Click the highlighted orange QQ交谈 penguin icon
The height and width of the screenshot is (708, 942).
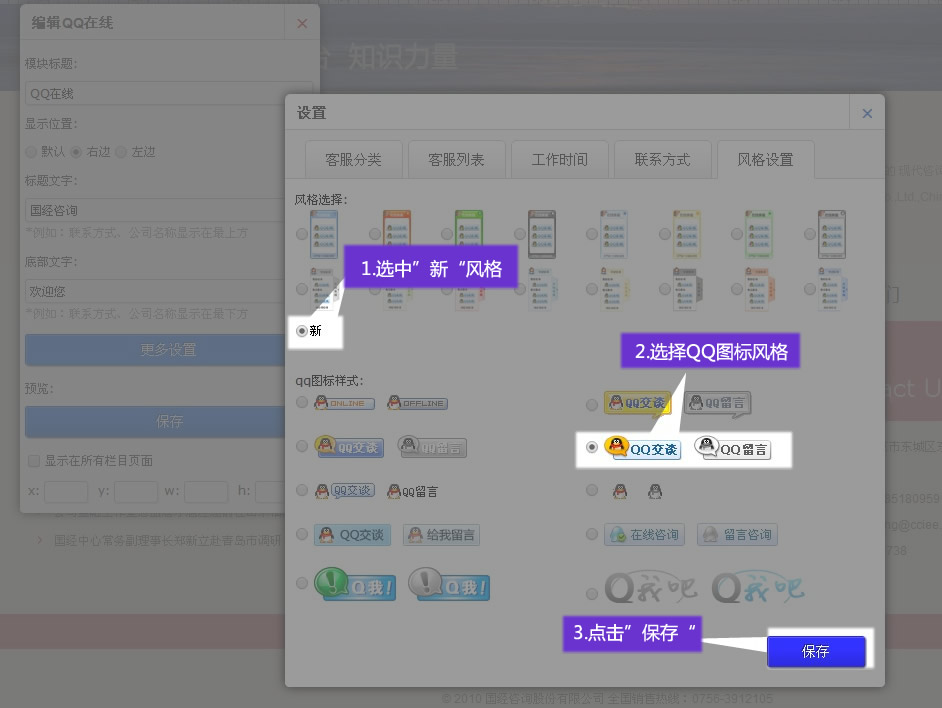point(642,448)
